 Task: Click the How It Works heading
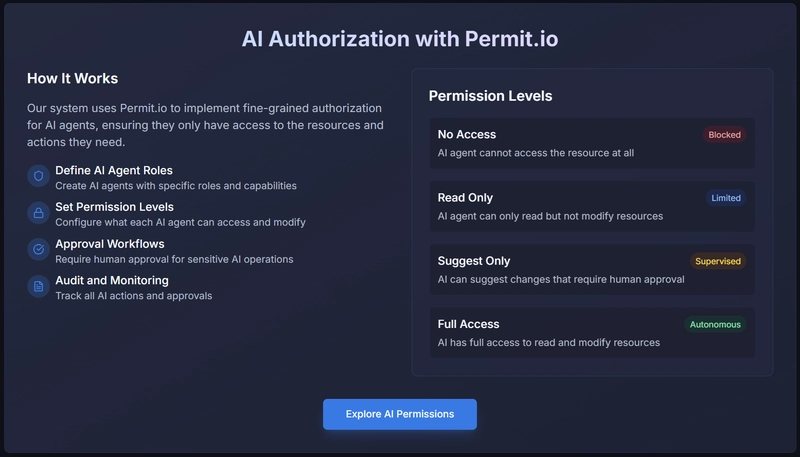[73, 78]
